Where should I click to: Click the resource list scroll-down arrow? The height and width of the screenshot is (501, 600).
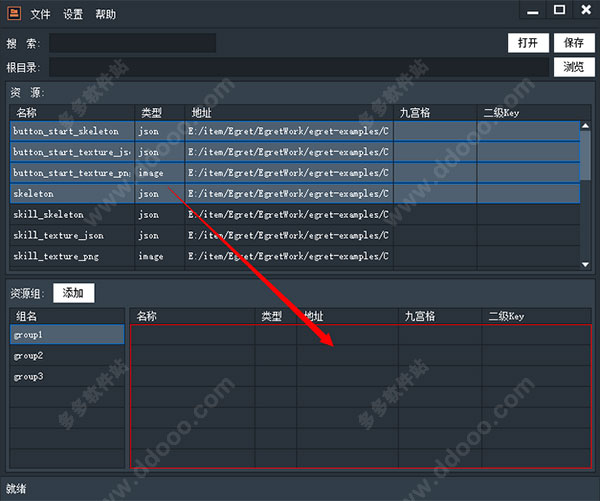[x=585, y=264]
